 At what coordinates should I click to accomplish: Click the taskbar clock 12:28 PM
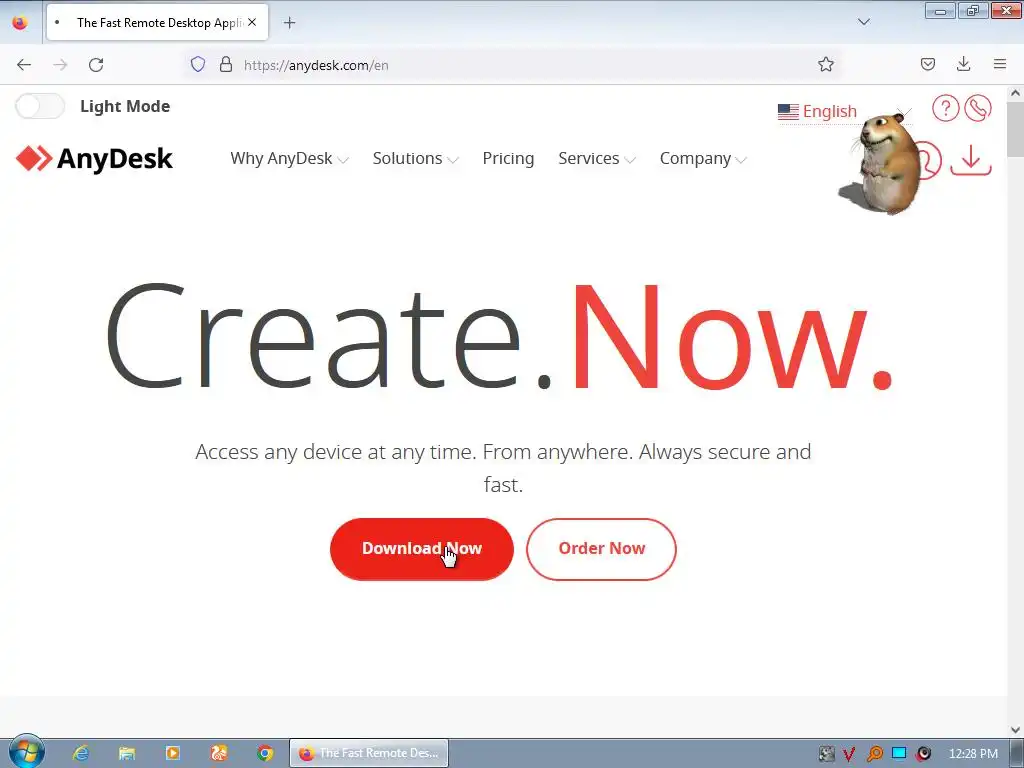[973, 754]
